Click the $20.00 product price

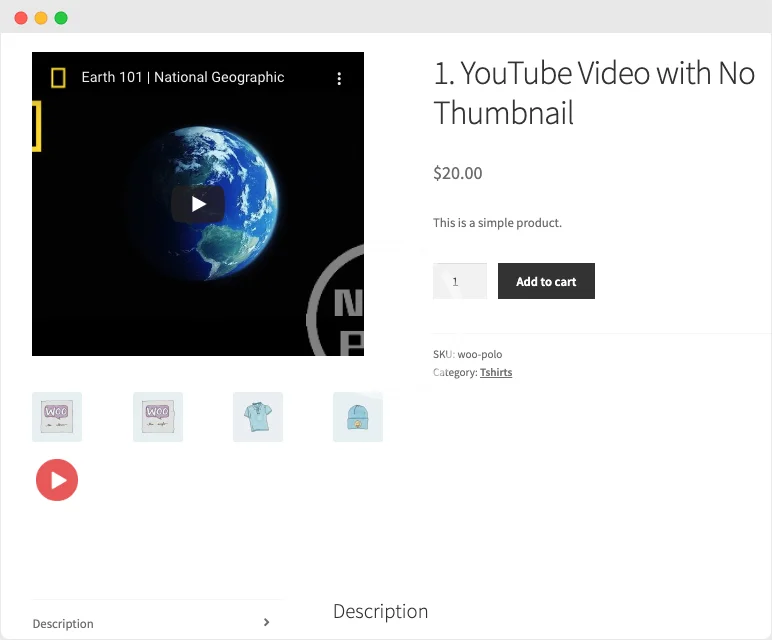458,173
